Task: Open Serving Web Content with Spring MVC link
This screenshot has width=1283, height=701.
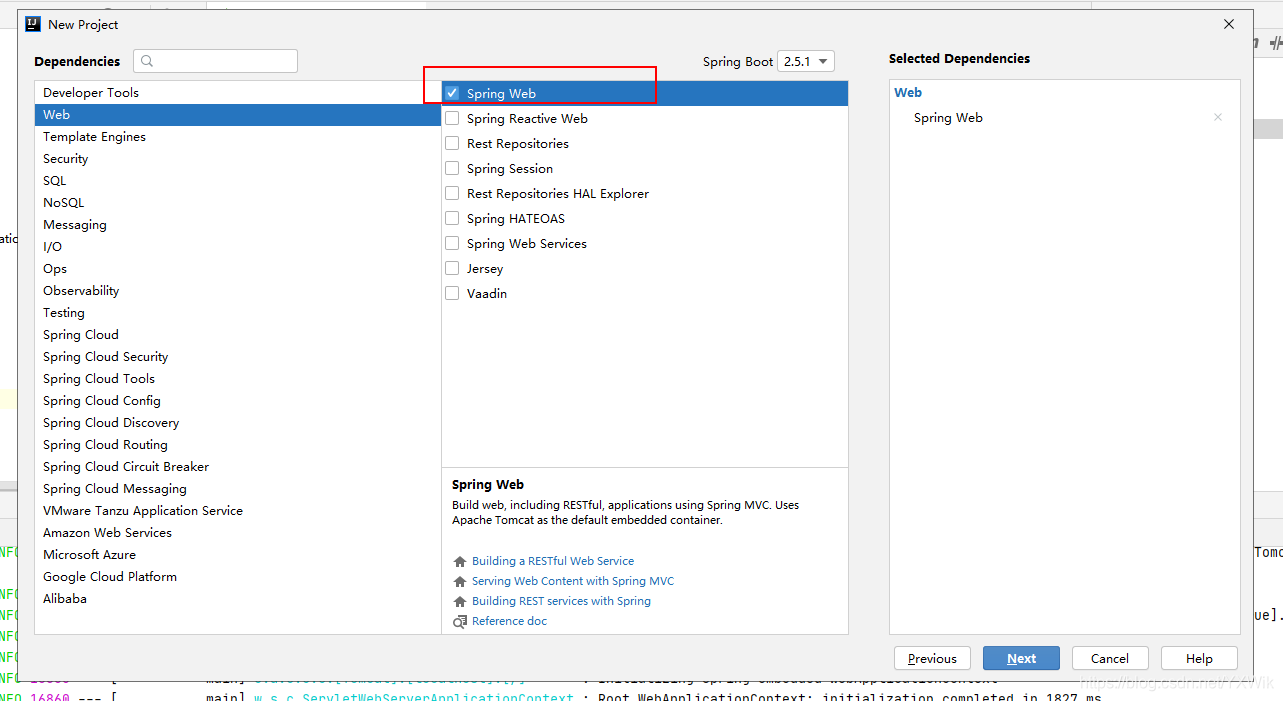Action: 573,582
